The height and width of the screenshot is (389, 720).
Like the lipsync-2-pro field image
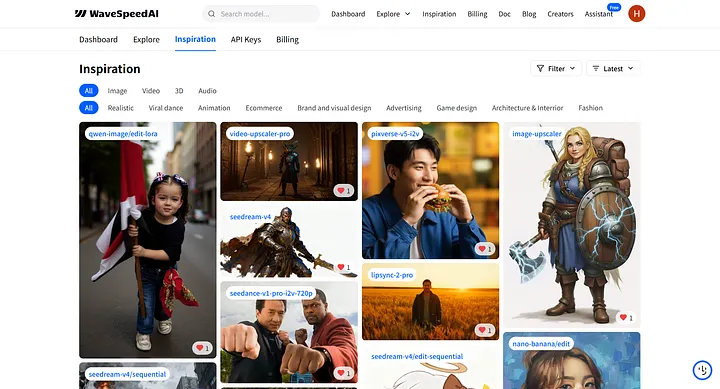485,330
